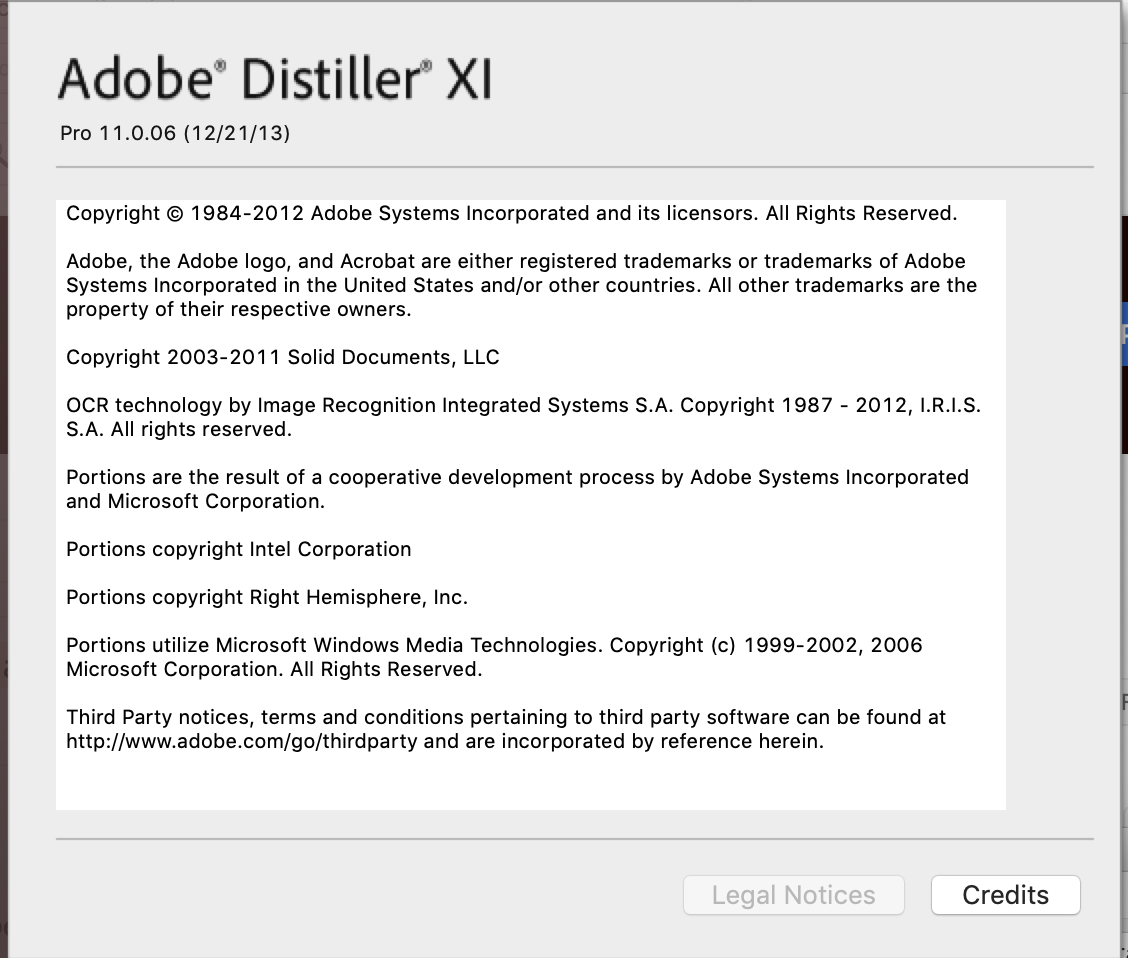The width and height of the screenshot is (1128, 958).
Task: Click the Right Hemisphere copyright line
Action: pos(267,597)
